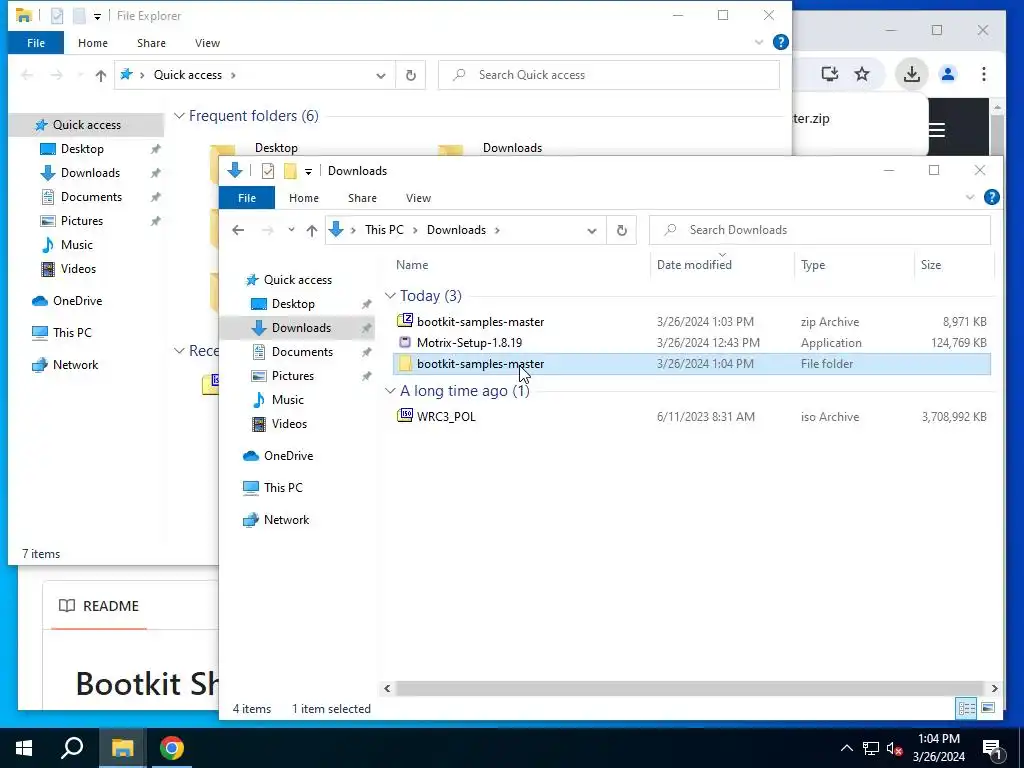
Task: Open address dropdown in File Explorer window
Action: click(381, 75)
